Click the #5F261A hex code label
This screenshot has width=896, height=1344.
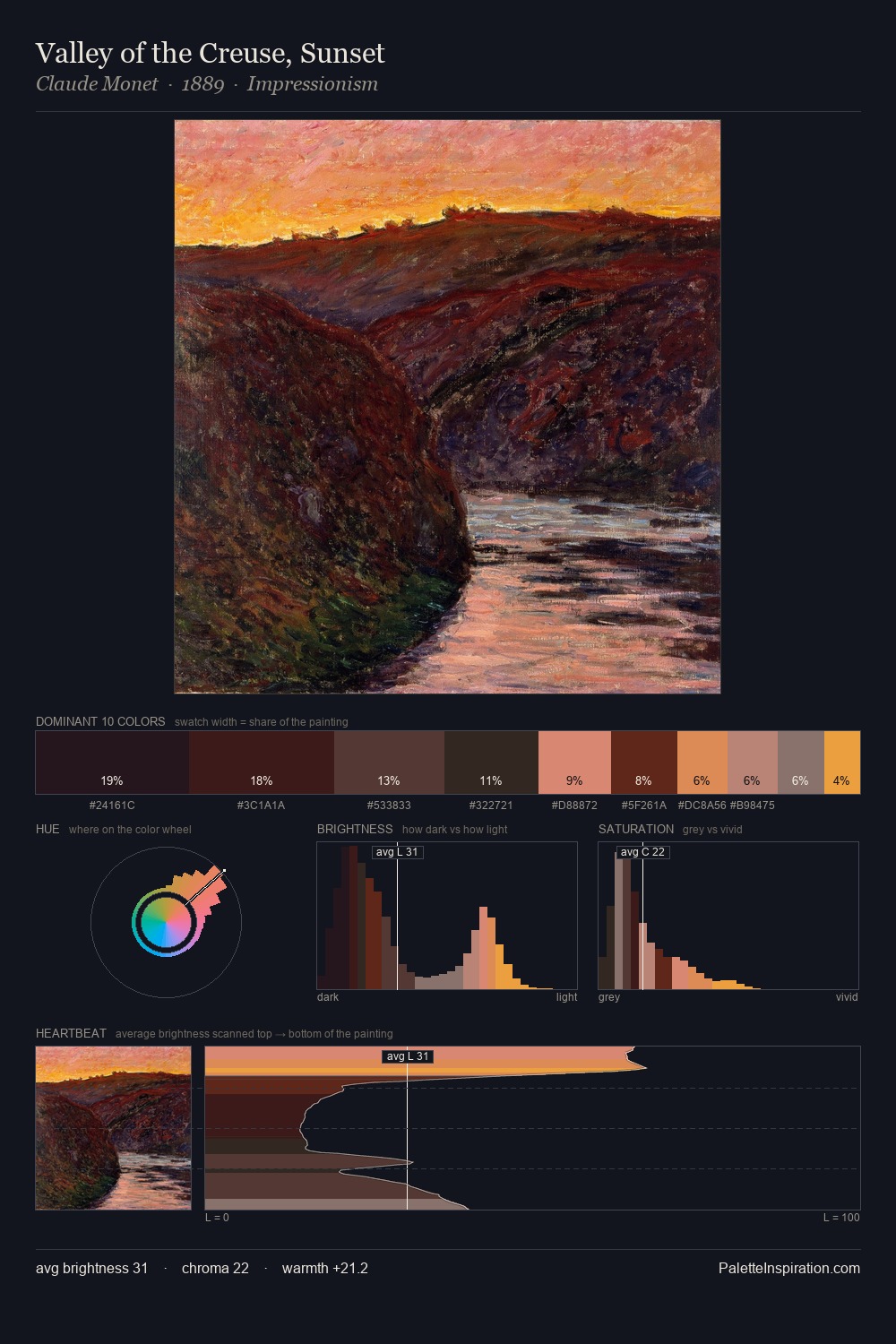[x=644, y=806]
